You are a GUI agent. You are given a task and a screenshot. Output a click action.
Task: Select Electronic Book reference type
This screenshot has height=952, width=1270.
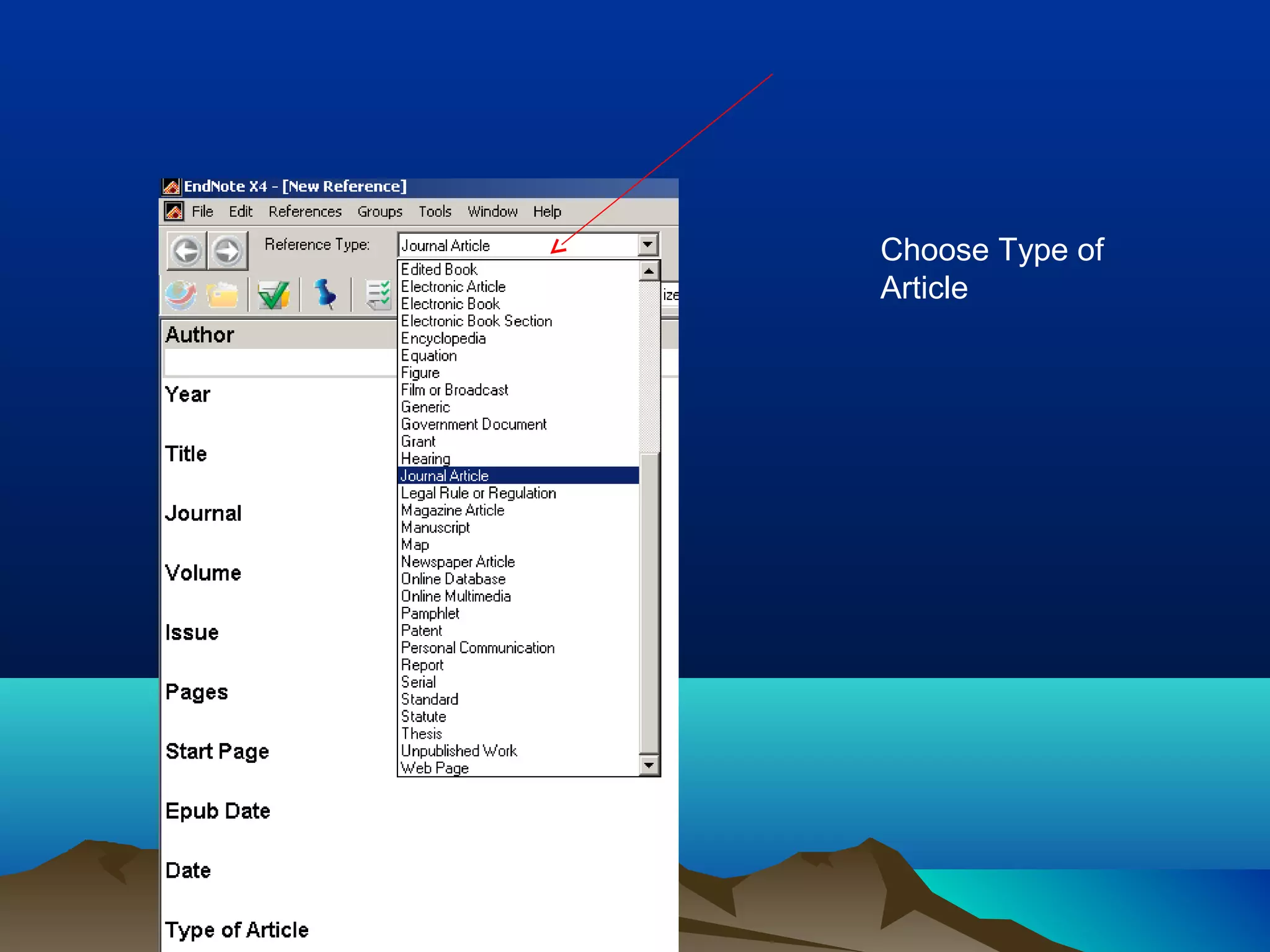[x=518, y=304]
